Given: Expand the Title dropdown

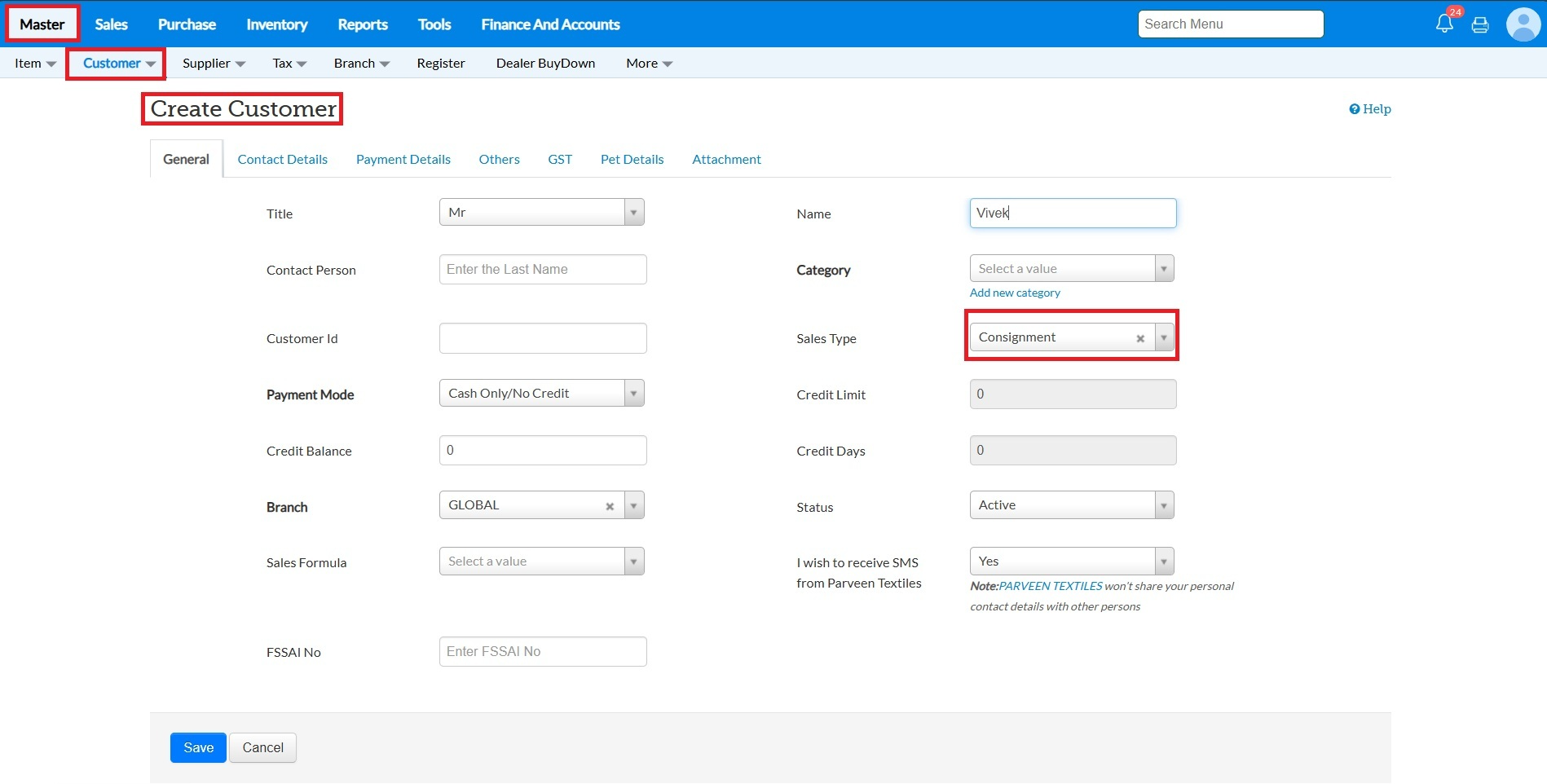Looking at the screenshot, I should pyautogui.click(x=633, y=213).
